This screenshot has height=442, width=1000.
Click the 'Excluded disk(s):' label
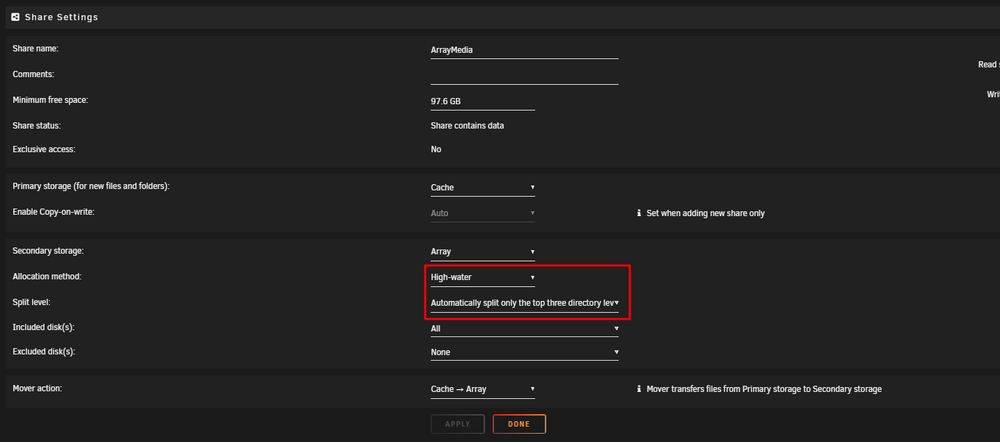[44, 351]
